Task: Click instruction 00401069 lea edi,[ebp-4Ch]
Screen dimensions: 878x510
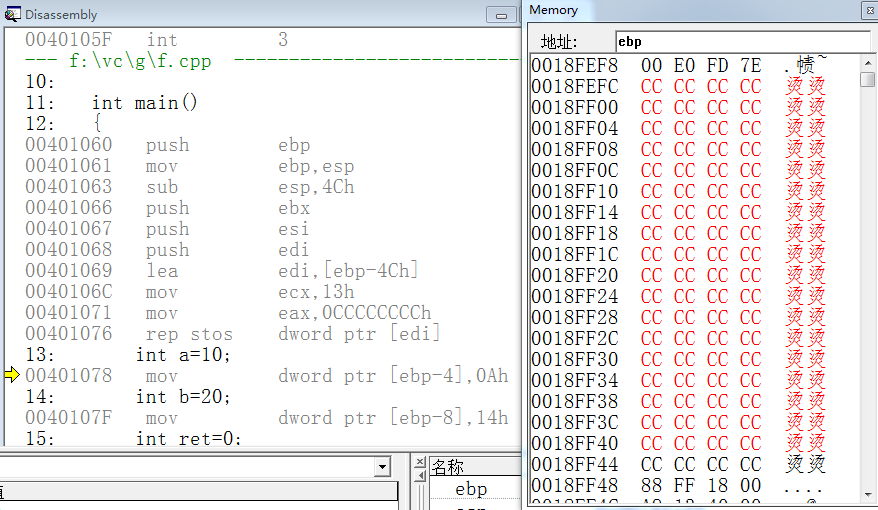Action: (222, 270)
